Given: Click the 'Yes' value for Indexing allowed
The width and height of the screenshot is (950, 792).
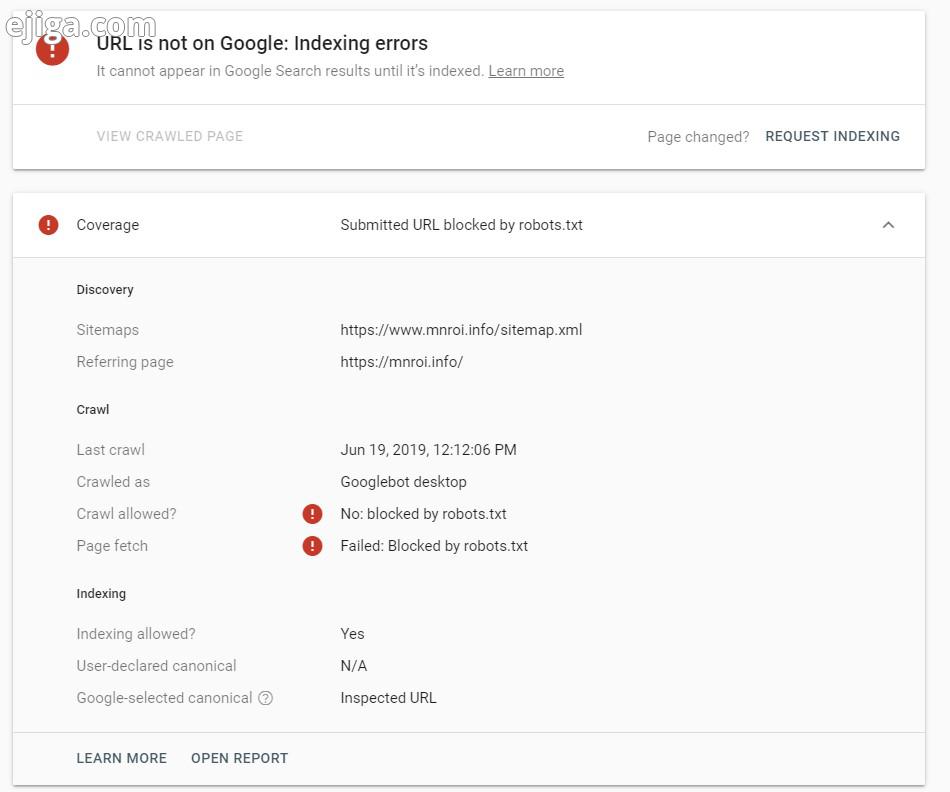Looking at the screenshot, I should [352, 634].
